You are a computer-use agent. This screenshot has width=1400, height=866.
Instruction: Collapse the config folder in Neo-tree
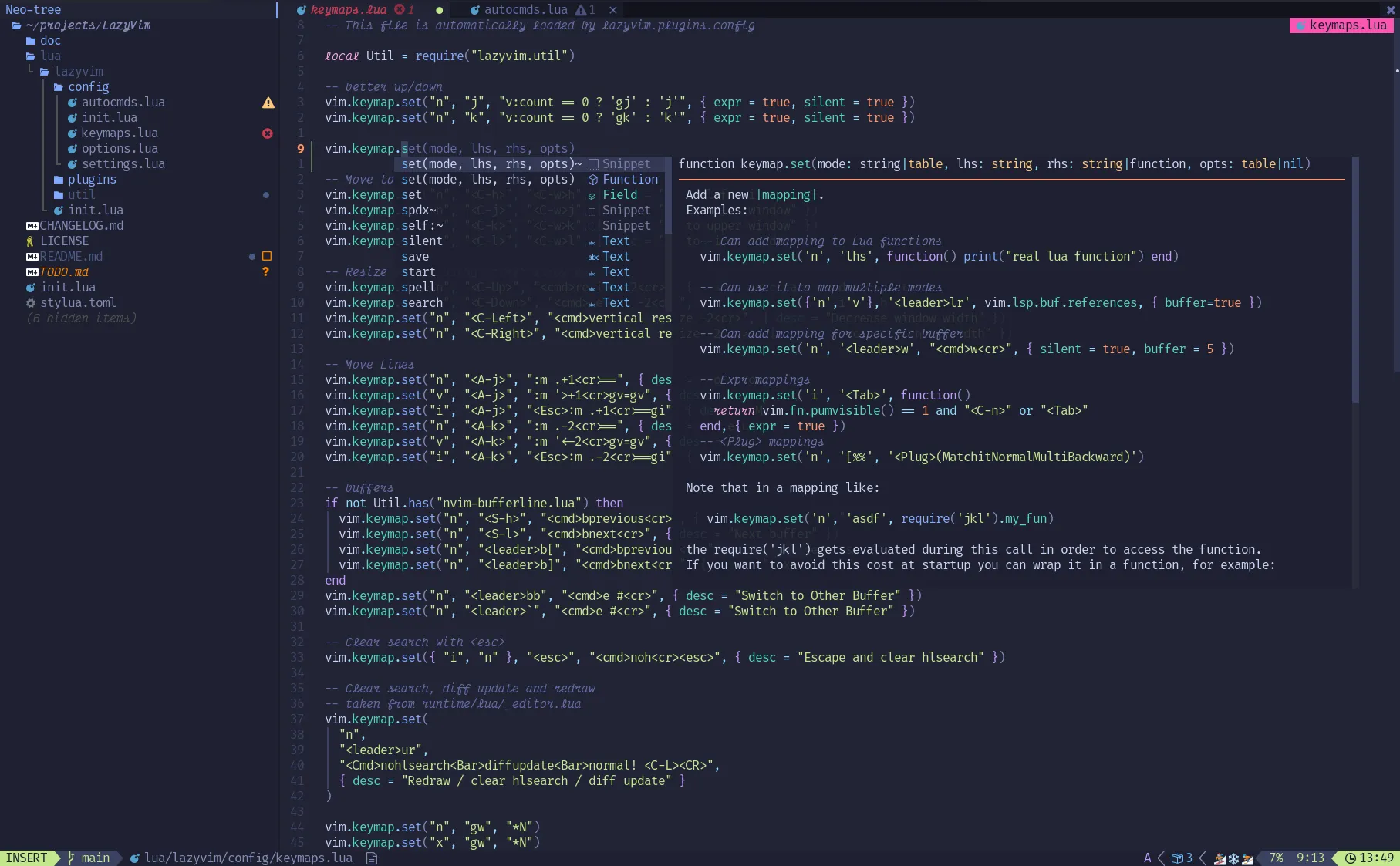81,87
